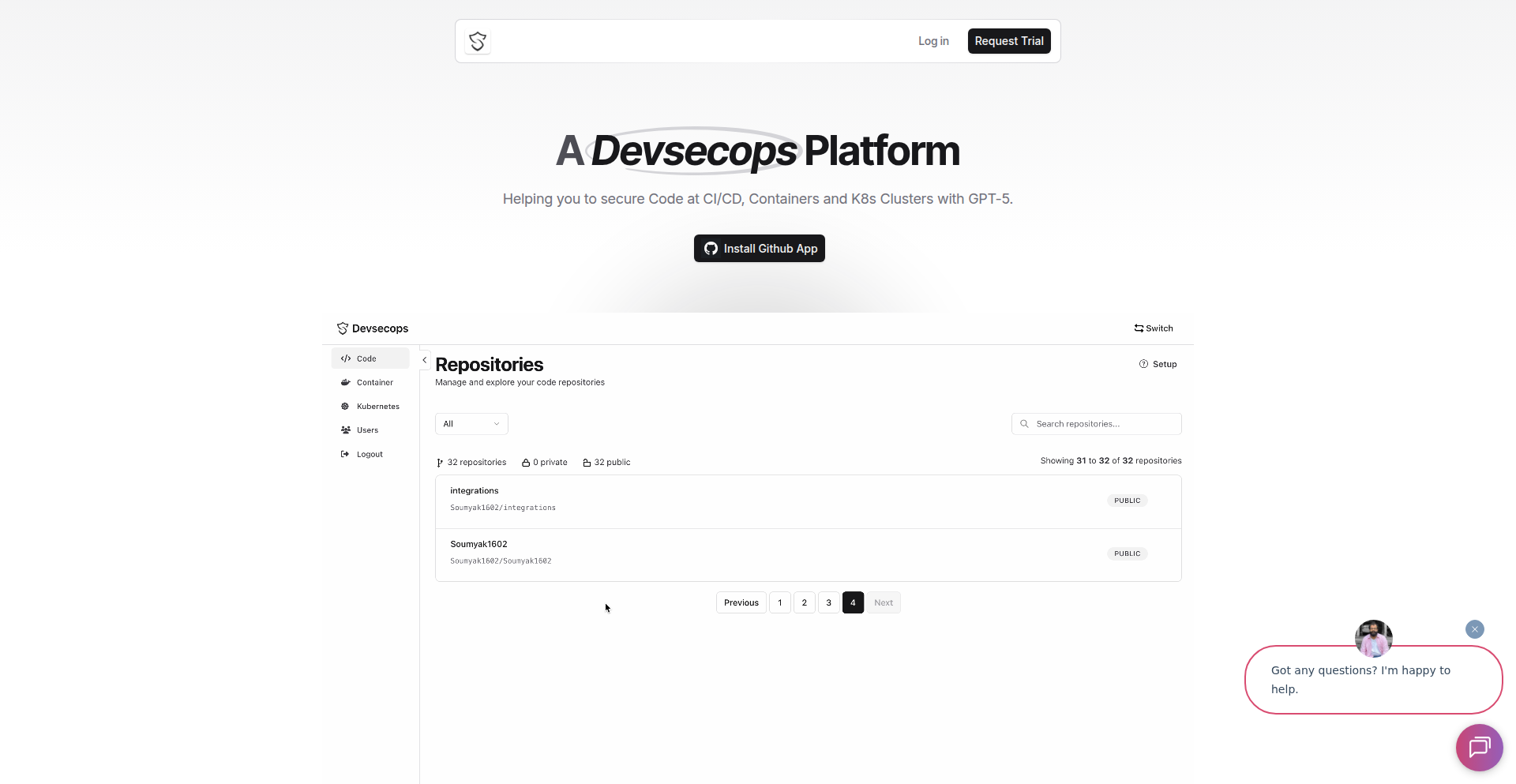Open the Setup help button
Image resolution: width=1516 pixels, height=784 pixels.
click(1158, 364)
